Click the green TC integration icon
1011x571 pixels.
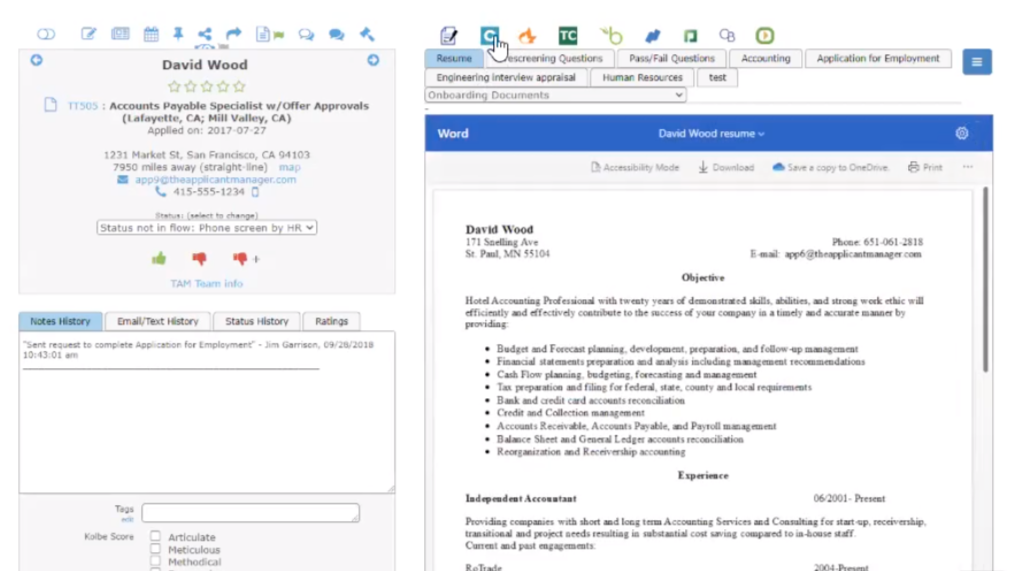568,35
